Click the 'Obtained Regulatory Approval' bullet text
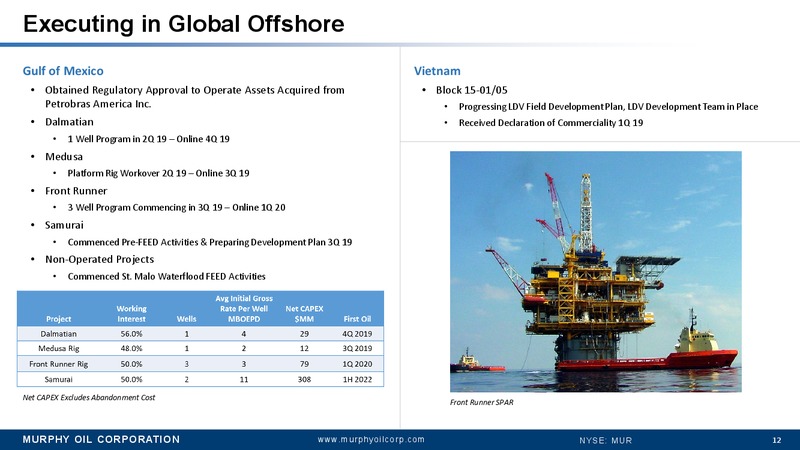 pyautogui.click(x=194, y=97)
